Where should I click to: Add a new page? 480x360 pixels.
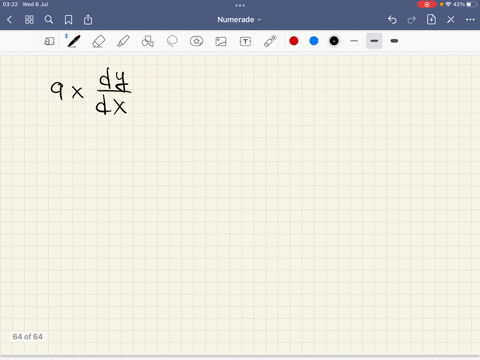[431, 19]
